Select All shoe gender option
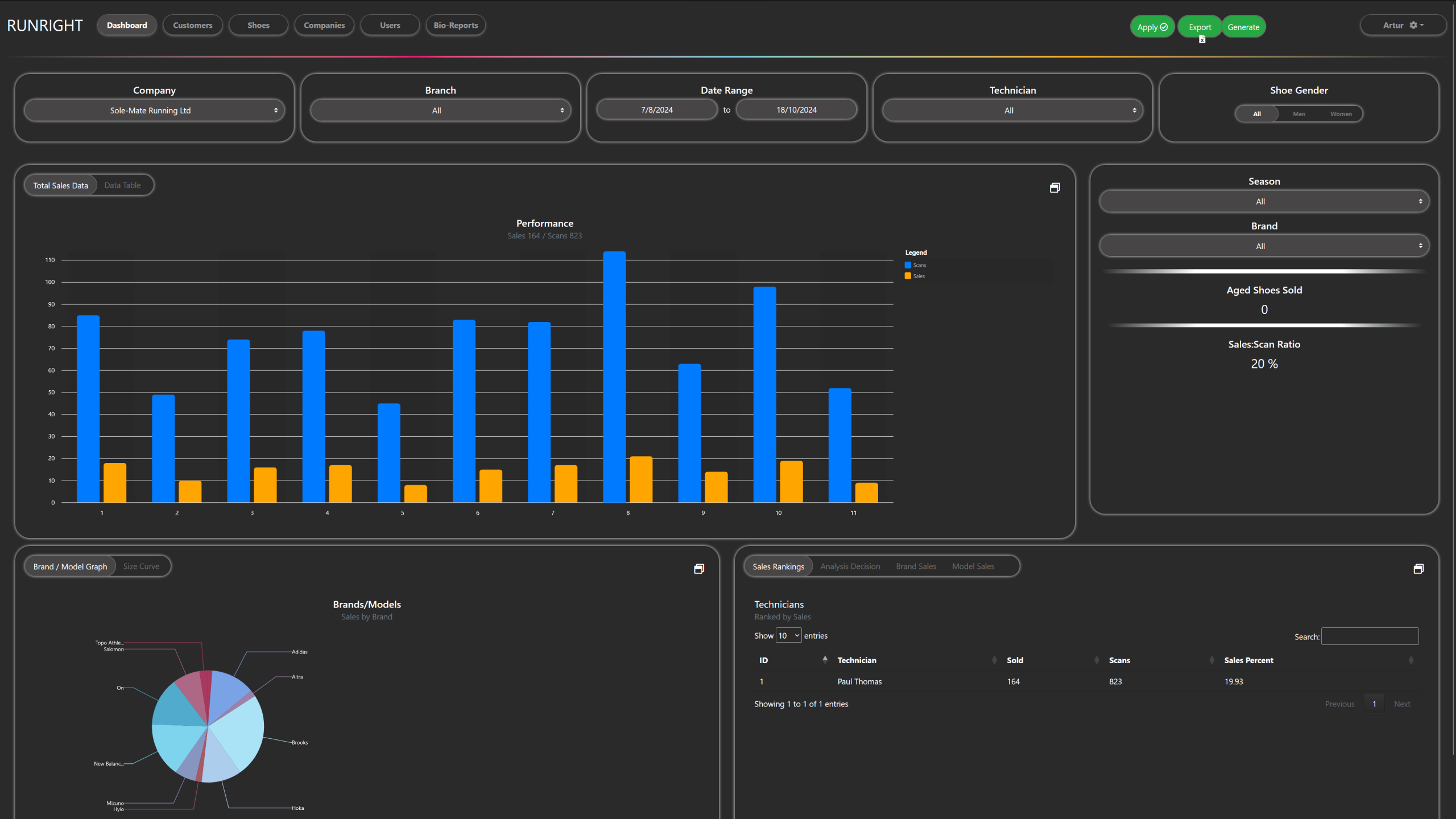Image resolution: width=1456 pixels, height=819 pixels. point(1257,114)
